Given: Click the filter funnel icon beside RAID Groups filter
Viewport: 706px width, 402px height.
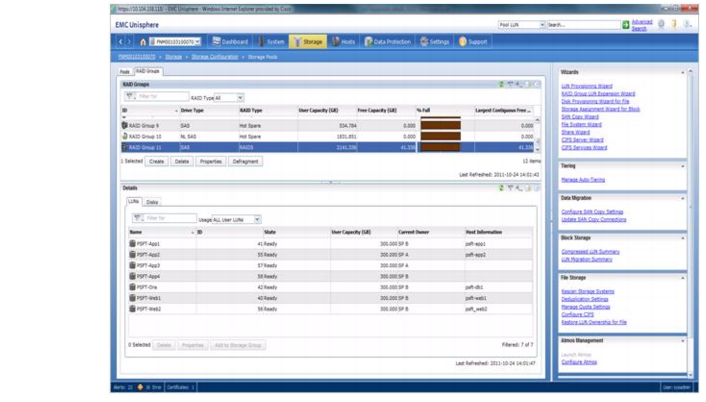Looking at the screenshot, I should pos(130,96).
